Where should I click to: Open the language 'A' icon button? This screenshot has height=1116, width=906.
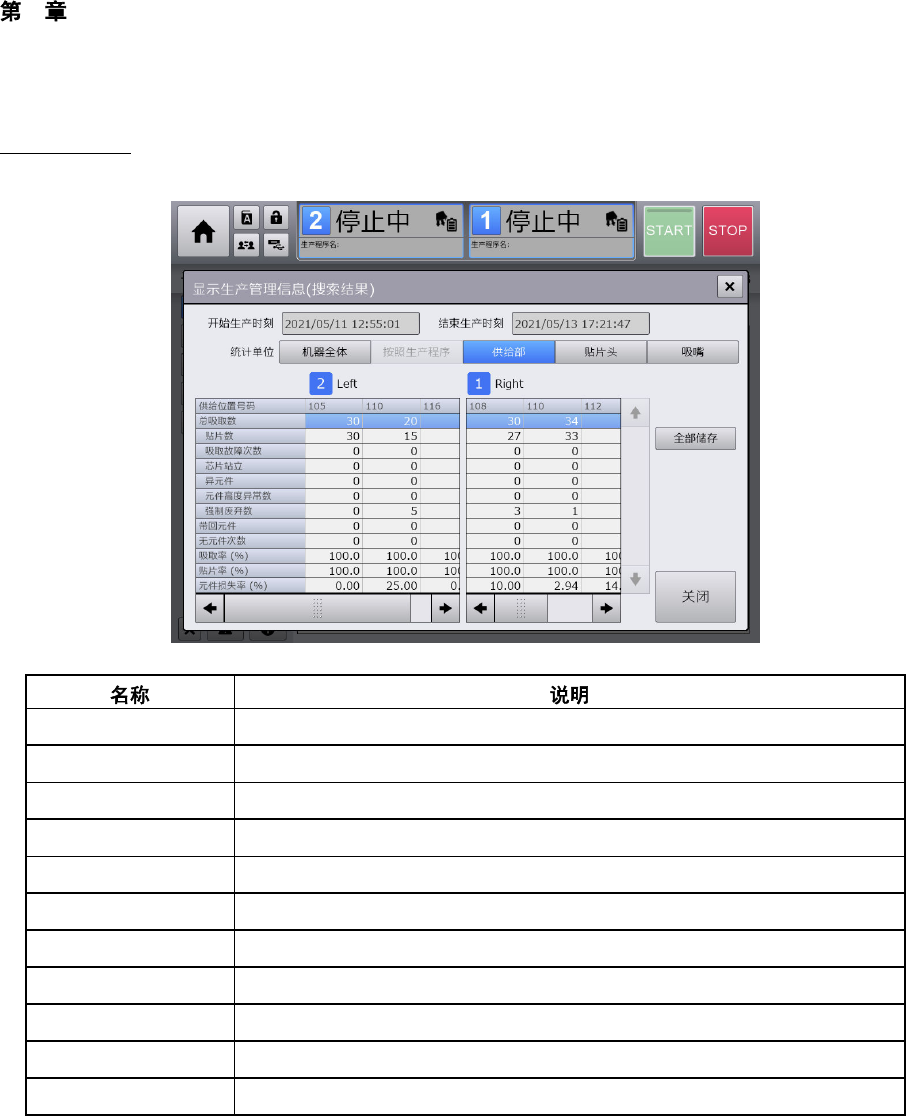(246, 218)
